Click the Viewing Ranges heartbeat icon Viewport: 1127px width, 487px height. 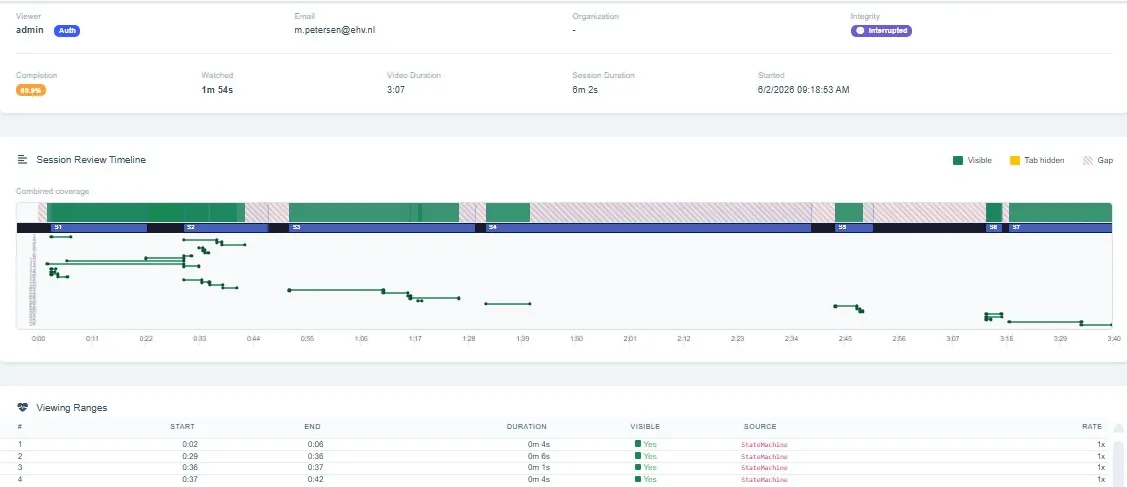click(x=22, y=407)
